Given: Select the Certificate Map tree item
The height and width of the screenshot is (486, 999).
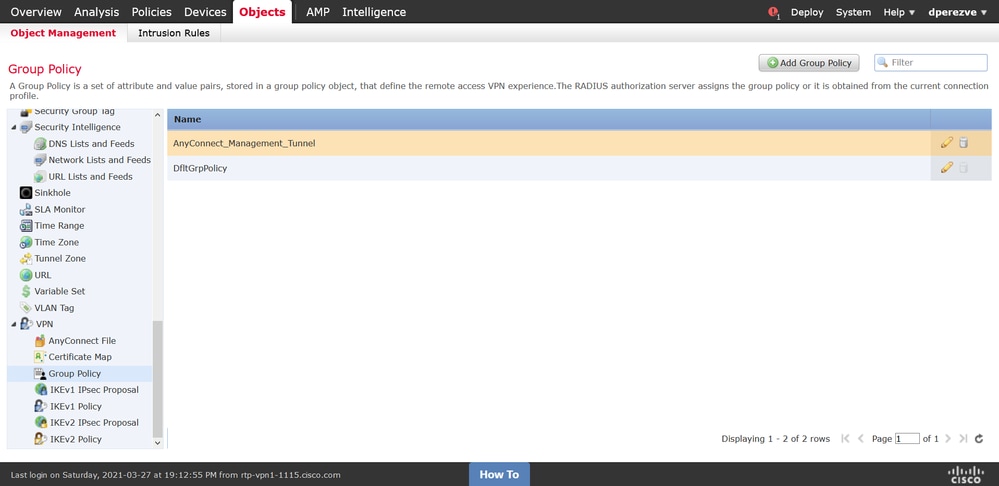Looking at the screenshot, I should click(80, 357).
